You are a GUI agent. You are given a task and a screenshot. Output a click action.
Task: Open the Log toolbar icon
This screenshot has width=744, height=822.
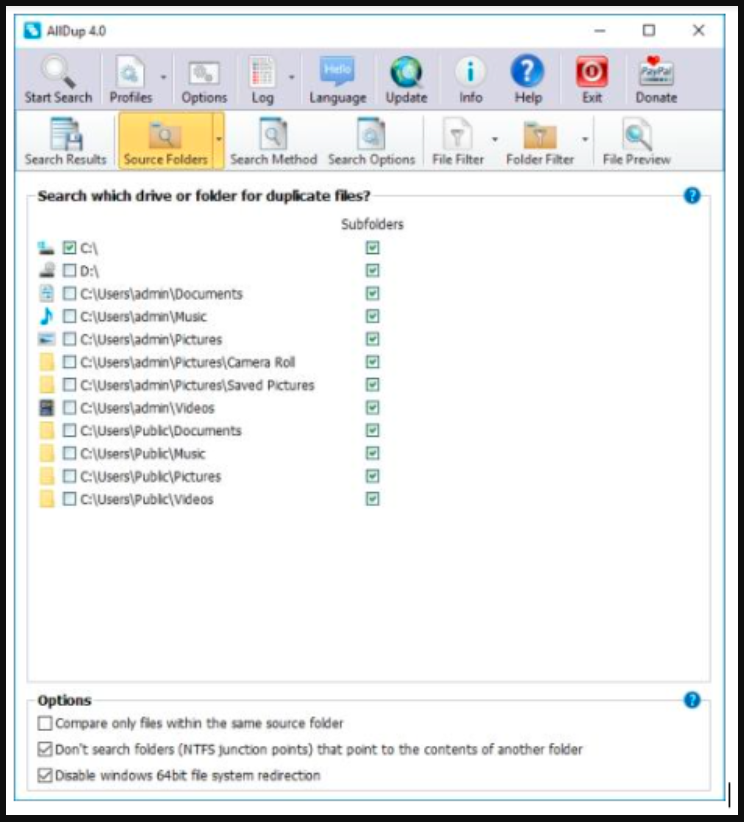[262, 71]
